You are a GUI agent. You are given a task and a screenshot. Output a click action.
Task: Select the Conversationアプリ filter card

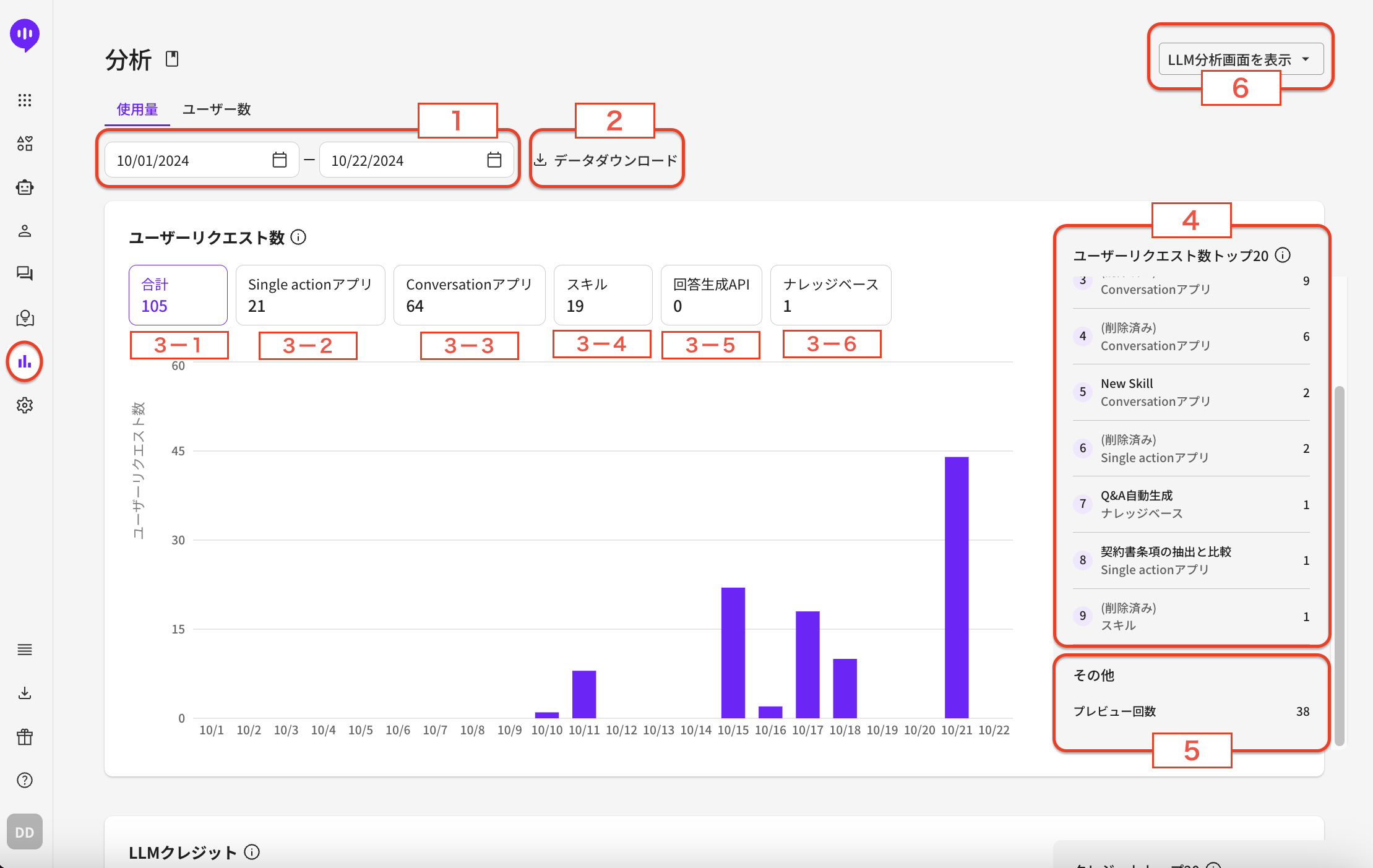pyautogui.click(x=469, y=295)
